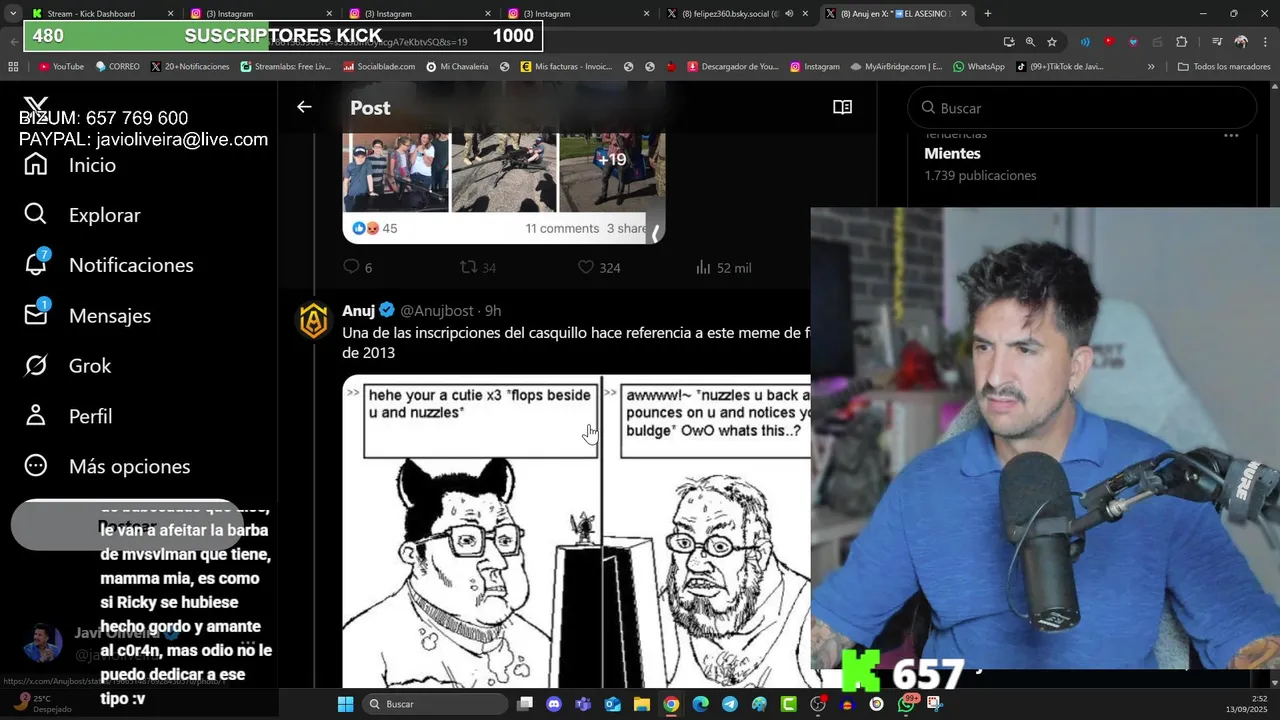Open Microsoft Edge from the taskbar
This screenshot has width=1280, height=720.
pos(700,704)
